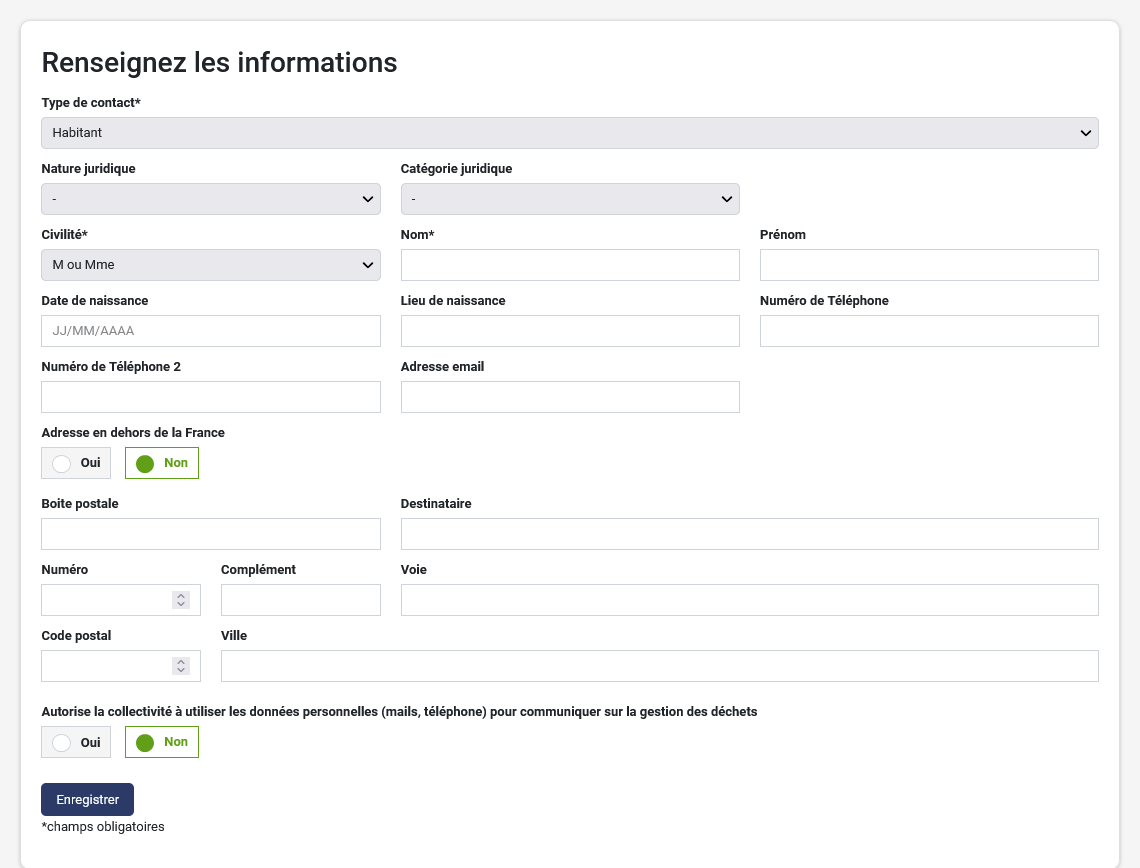The height and width of the screenshot is (868, 1140).
Task: Select Oui for address outside France
Action: [x=76, y=463]
